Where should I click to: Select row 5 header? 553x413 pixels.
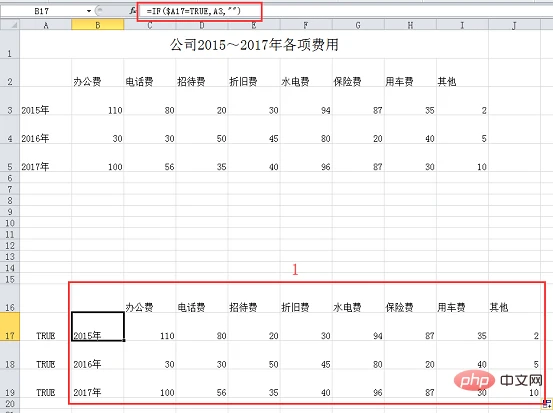point(10,158)
